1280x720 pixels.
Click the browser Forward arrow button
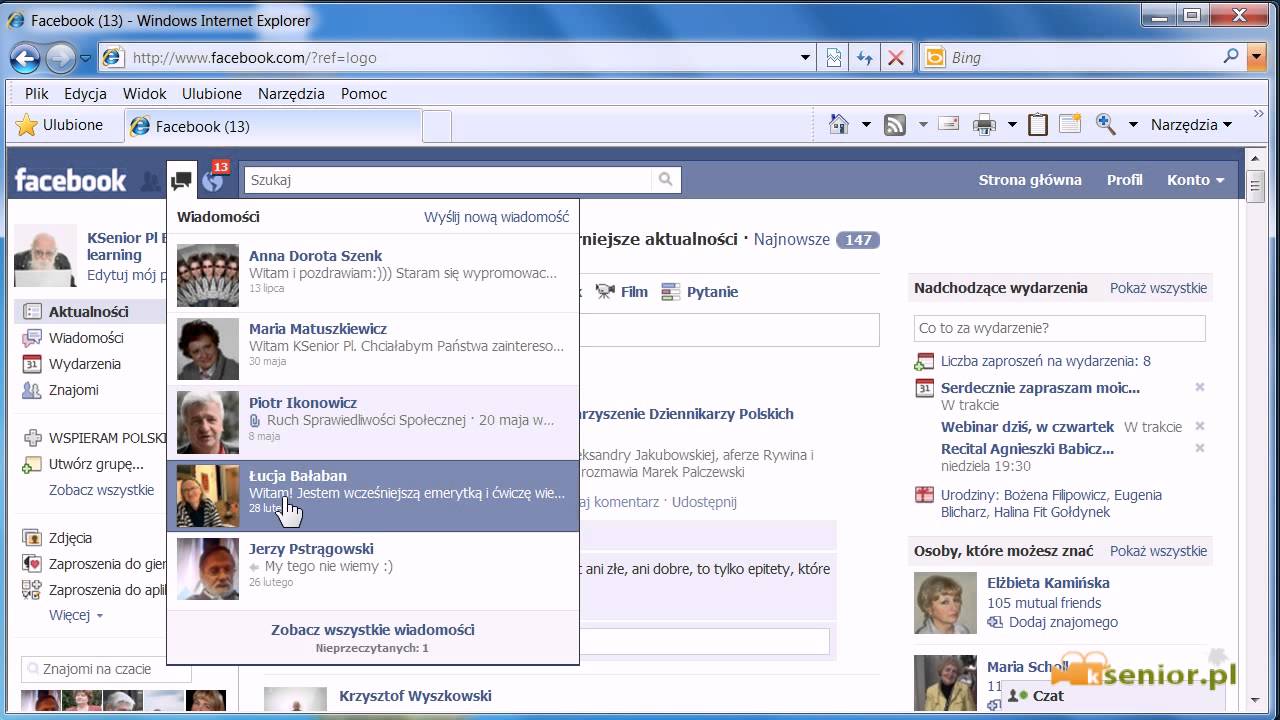[60, 58]
